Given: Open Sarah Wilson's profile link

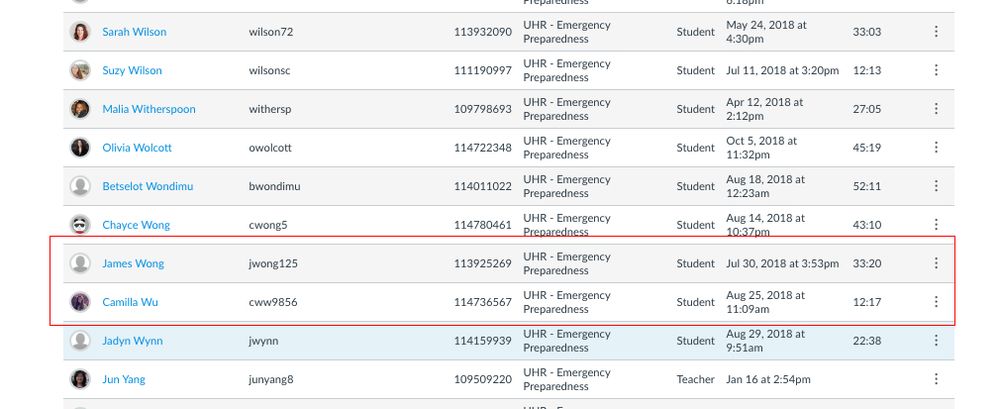Looking at the screenshot, I should [134, 32].
